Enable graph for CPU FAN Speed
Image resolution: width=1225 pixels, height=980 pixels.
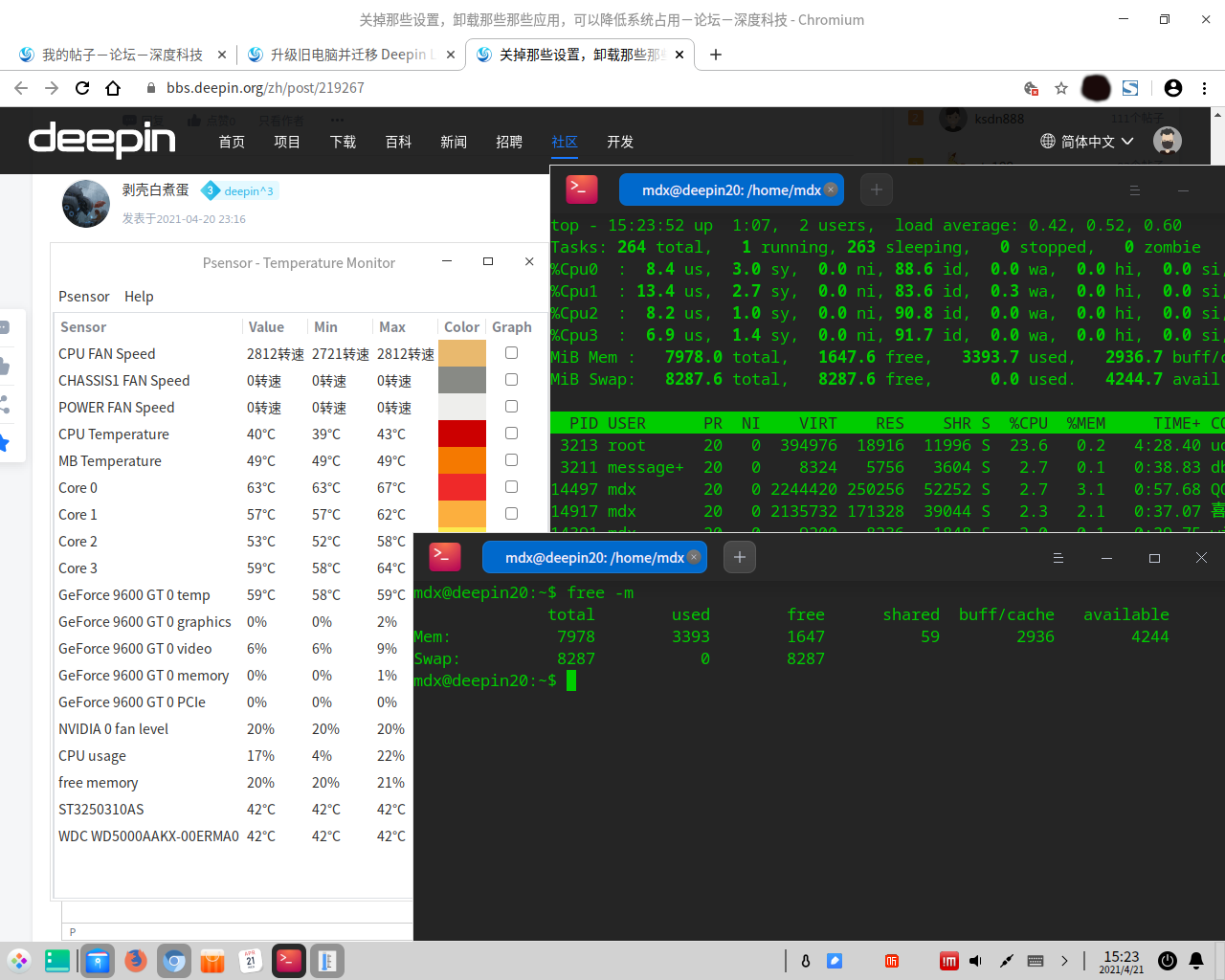(x=512, y=353)
